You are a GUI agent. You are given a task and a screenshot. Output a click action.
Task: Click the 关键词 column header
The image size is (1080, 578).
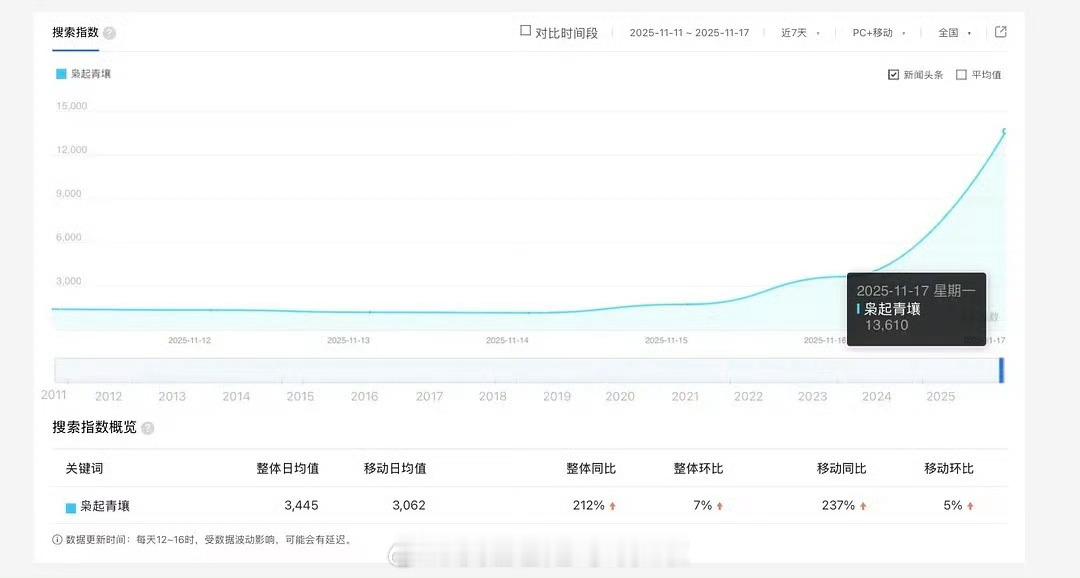pos(84,468)
